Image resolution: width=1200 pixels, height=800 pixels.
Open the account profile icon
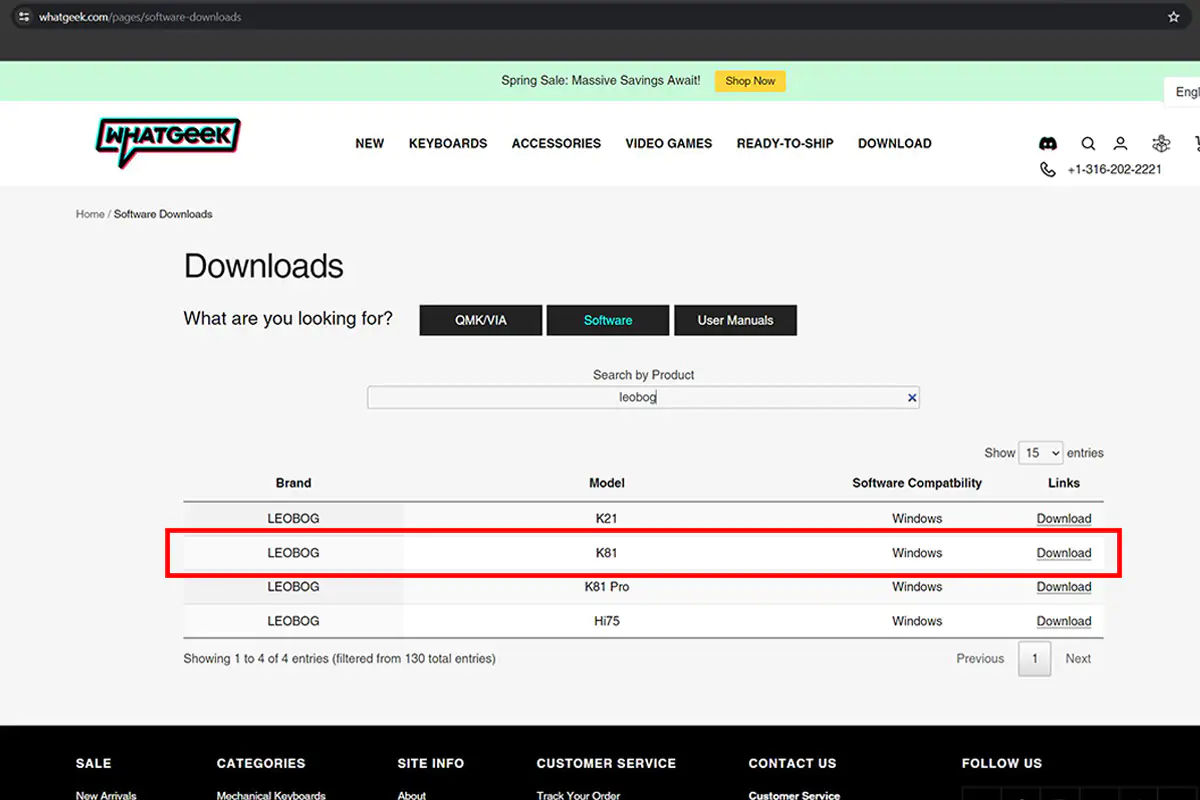pos(1121,144)
